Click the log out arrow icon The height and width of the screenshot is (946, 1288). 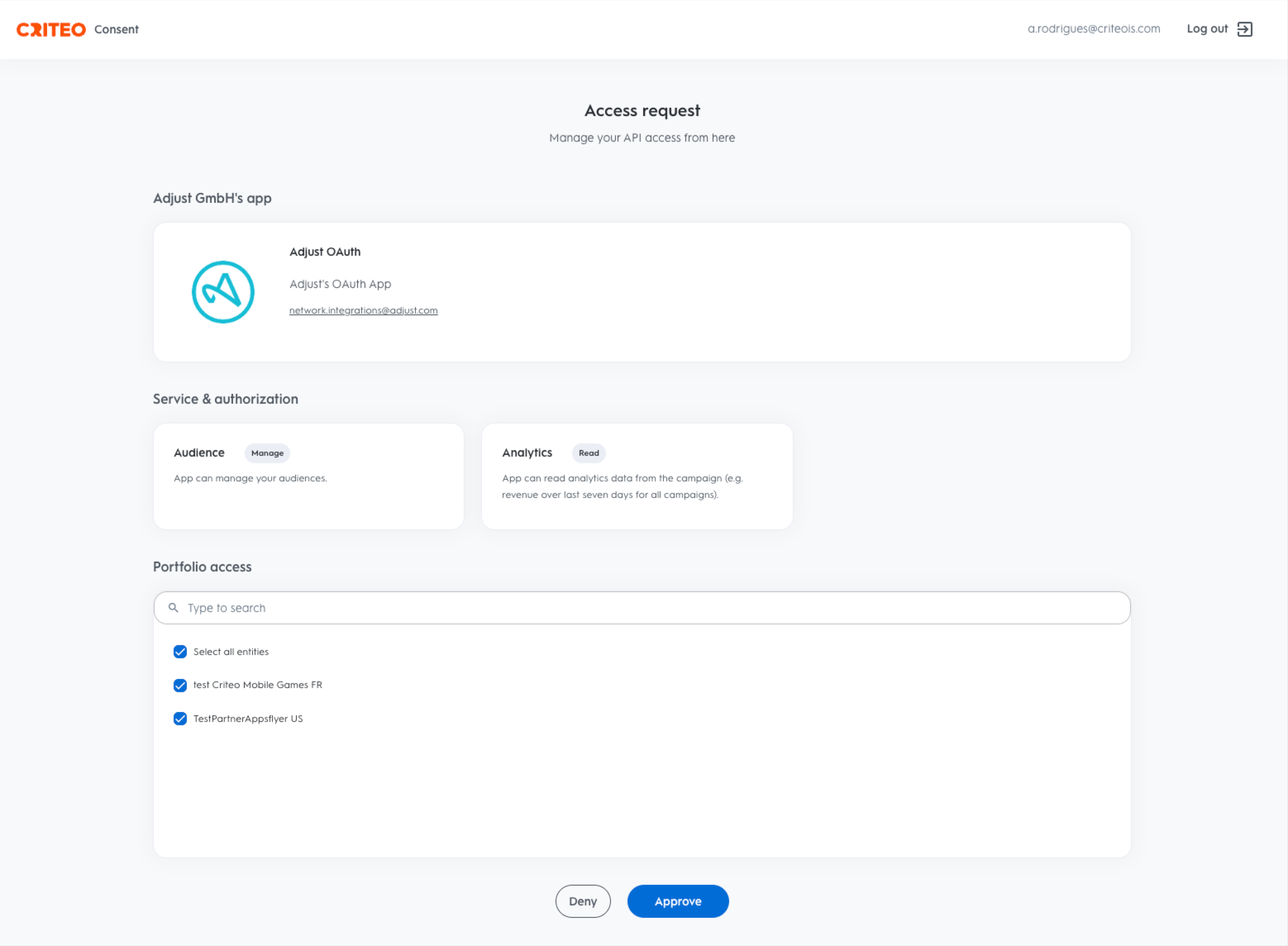tap(1245, 29)
